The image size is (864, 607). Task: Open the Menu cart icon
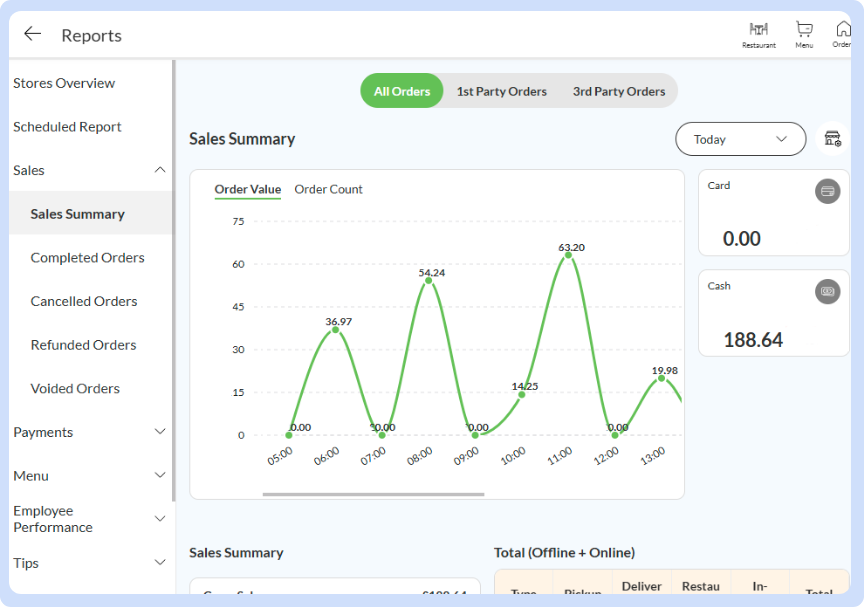pos(804,35)
